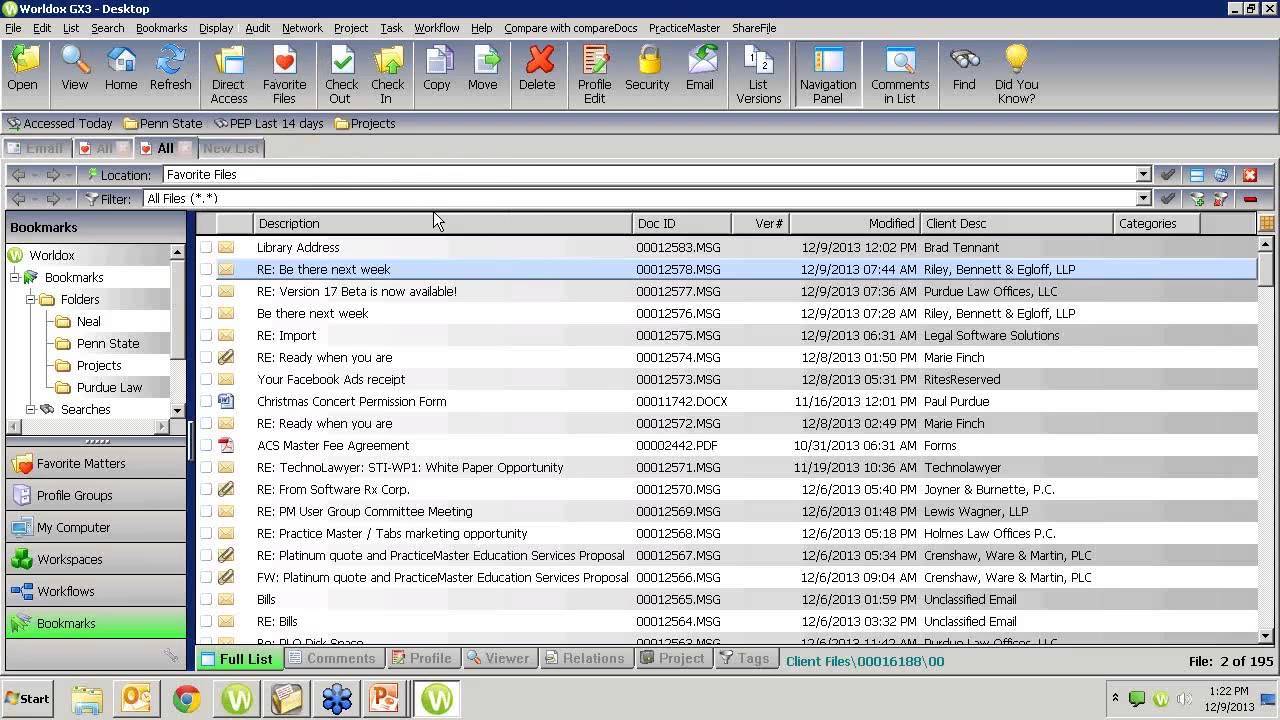Open the Workflow menu
Viewport: 1280px width, 720px height.
[x=436, y=28]
